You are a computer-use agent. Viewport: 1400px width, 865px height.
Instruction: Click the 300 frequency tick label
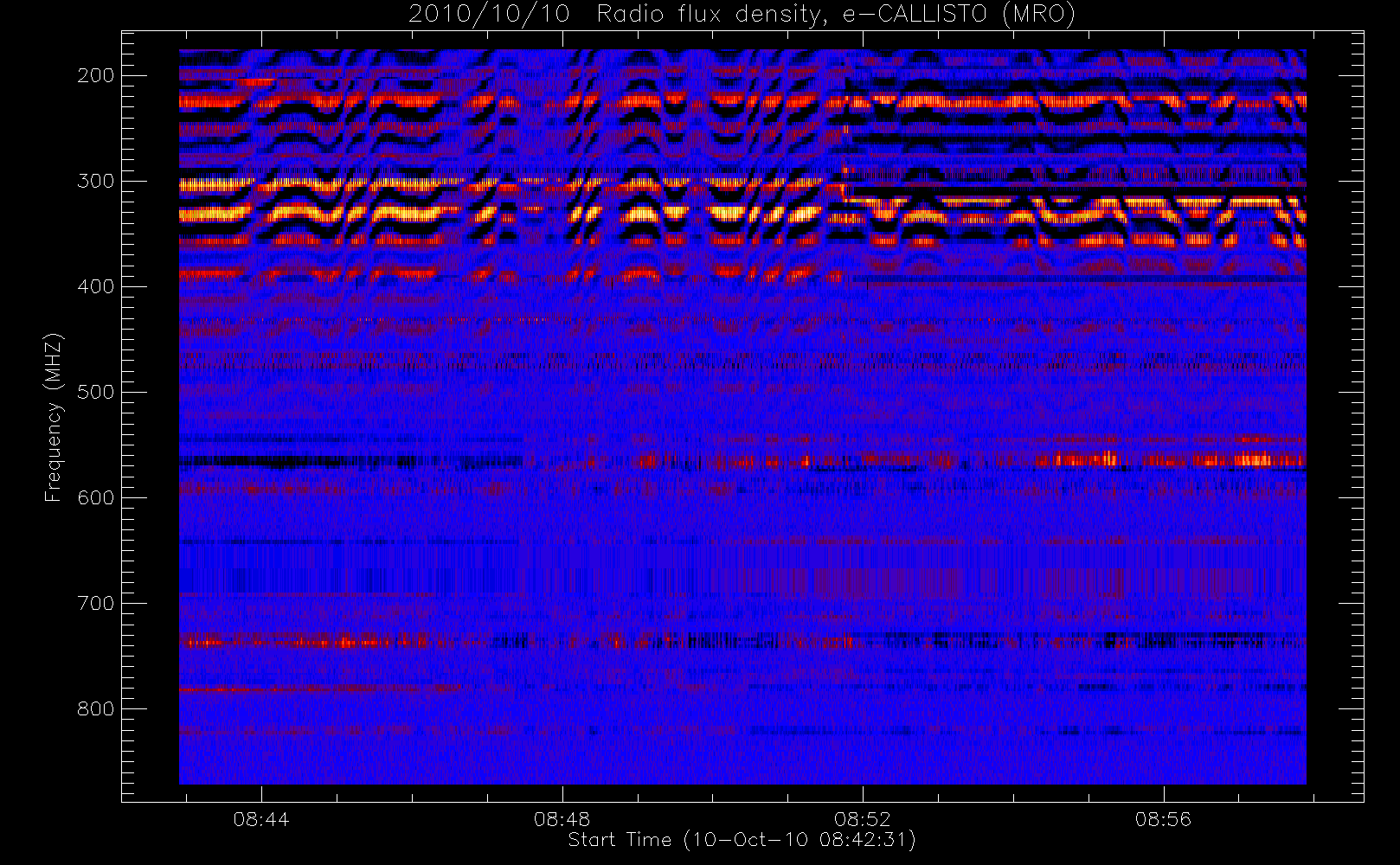96,181
